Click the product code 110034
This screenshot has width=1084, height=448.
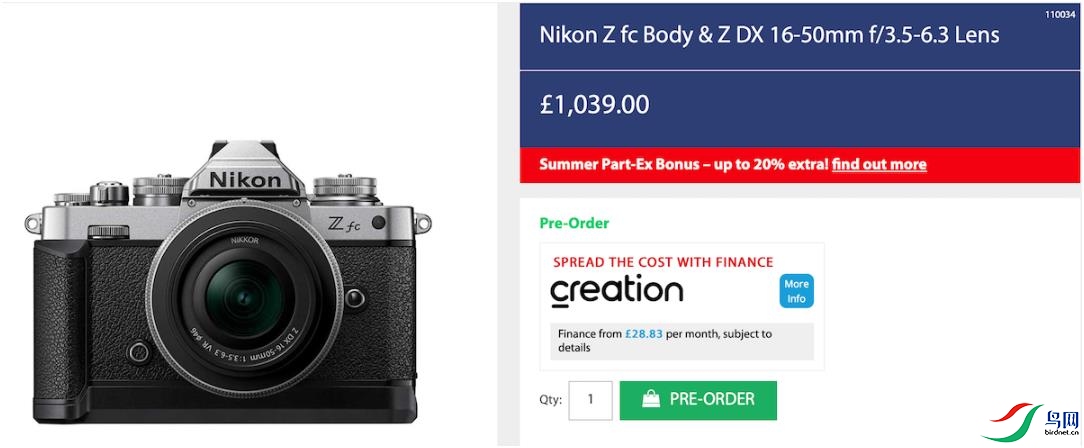click(x=1061, y=14)
